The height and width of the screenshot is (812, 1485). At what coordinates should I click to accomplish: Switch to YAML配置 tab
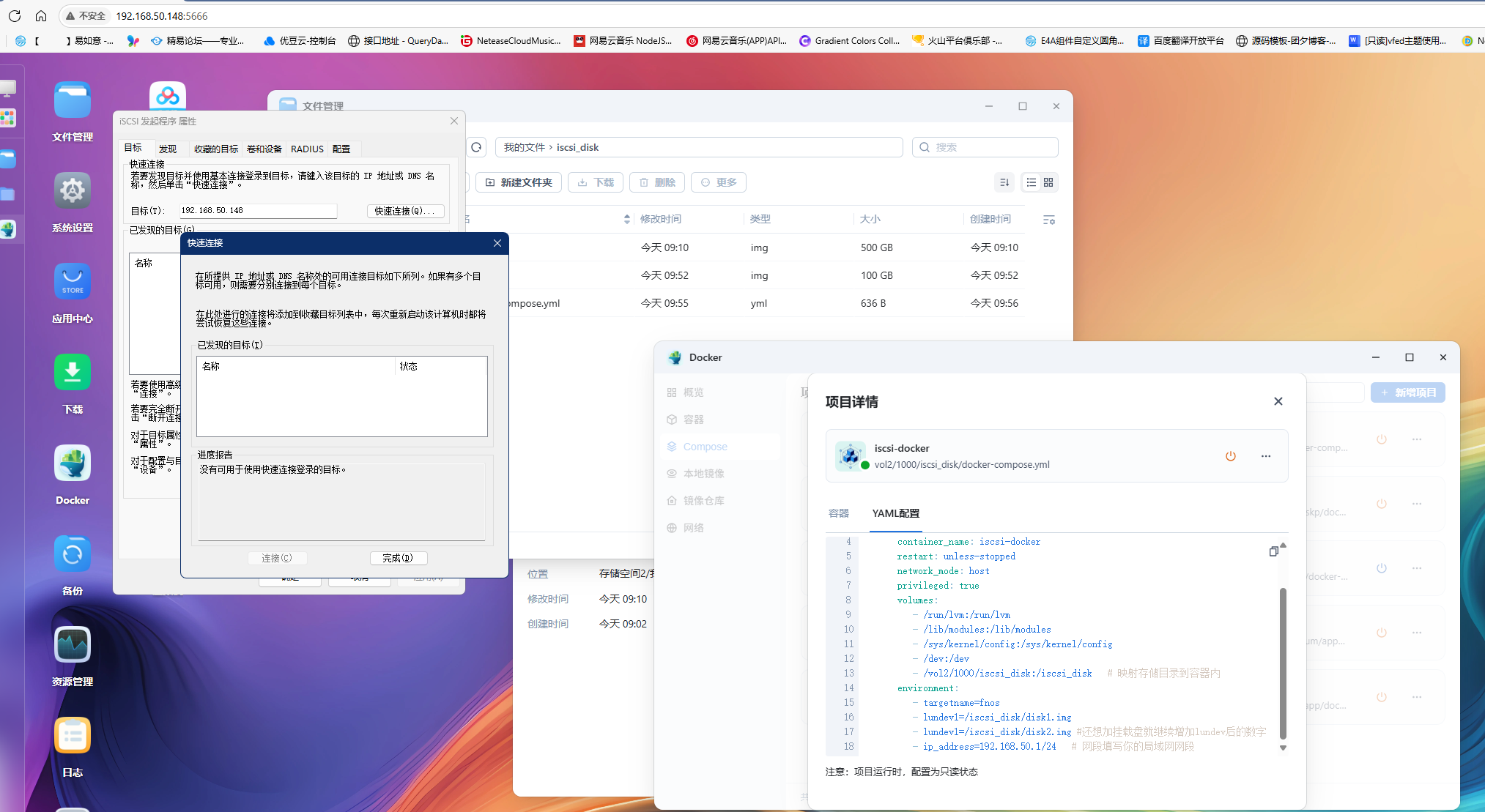[x=896, y=513]
